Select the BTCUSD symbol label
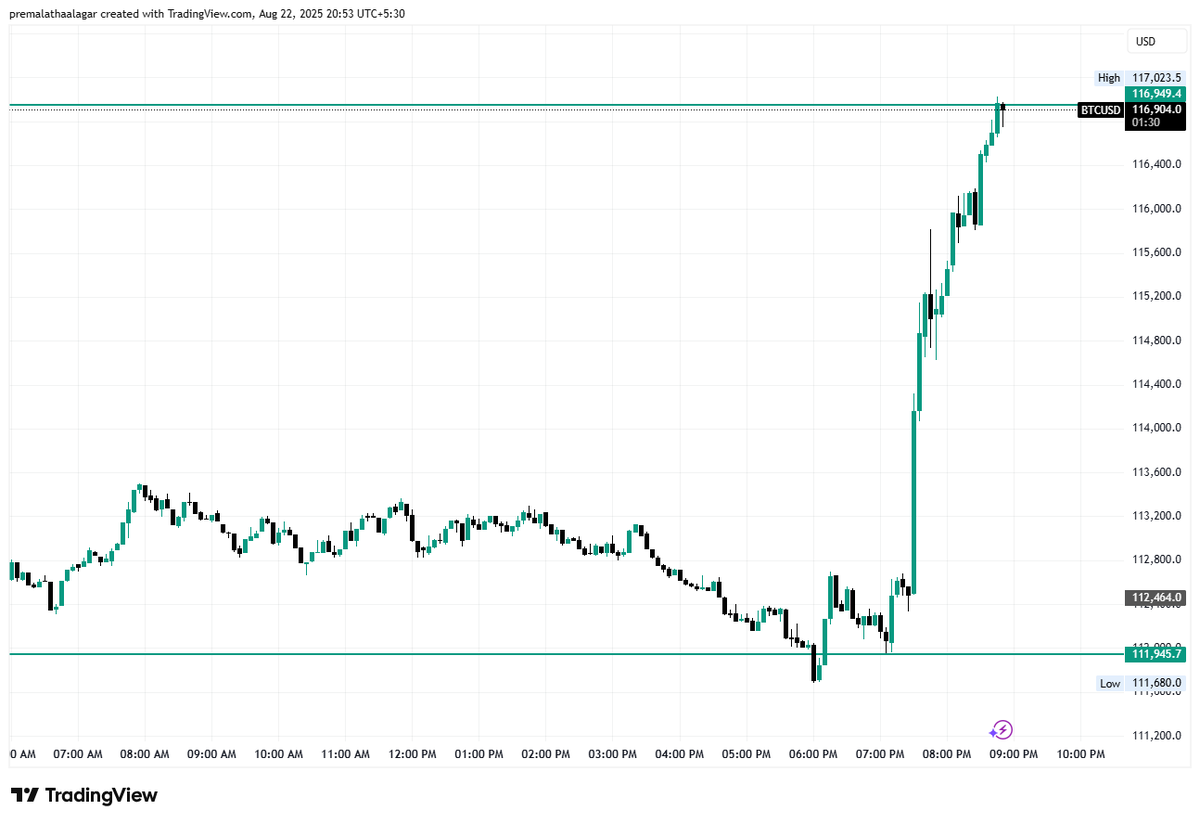The image size is (1200, 823). [x=1101, y=110]
